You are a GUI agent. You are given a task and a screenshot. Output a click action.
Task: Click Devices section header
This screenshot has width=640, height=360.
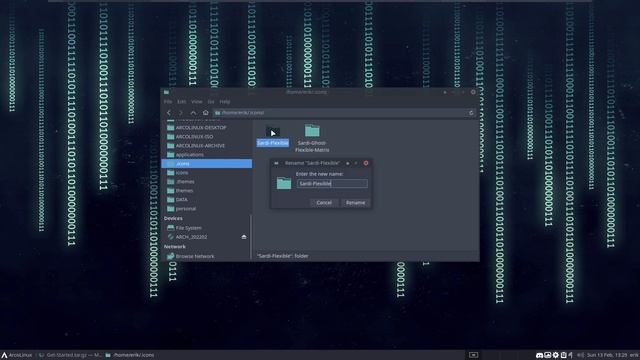click(173, 218)
